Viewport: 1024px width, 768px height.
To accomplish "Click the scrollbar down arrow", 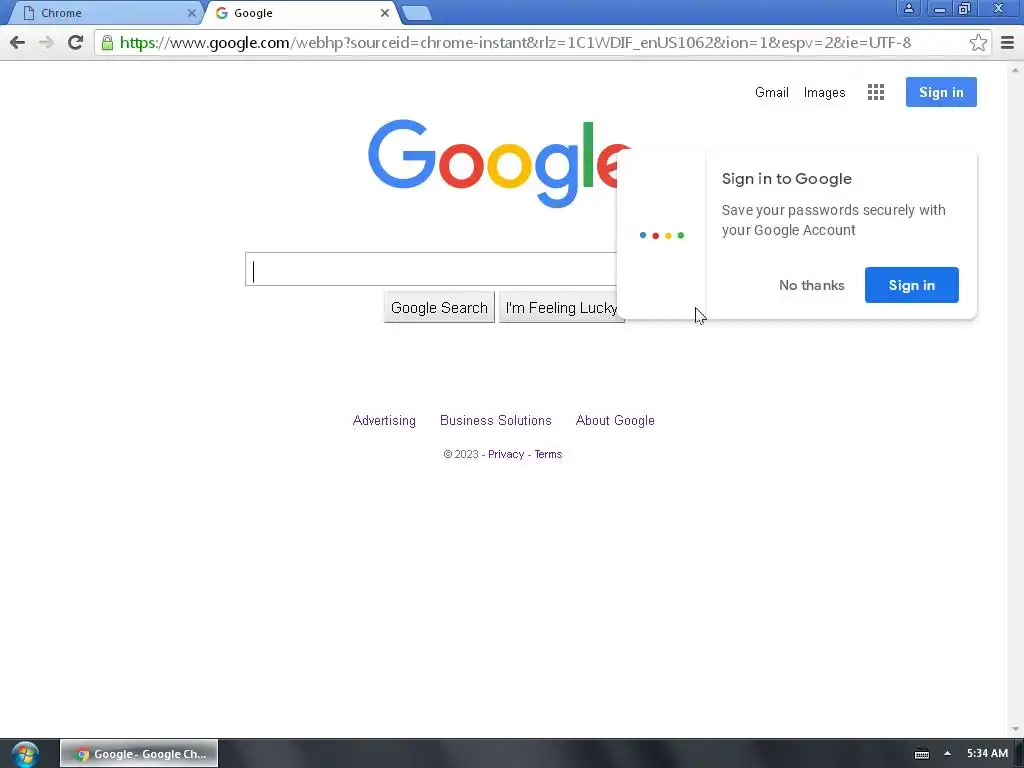I will [1015, 729].
